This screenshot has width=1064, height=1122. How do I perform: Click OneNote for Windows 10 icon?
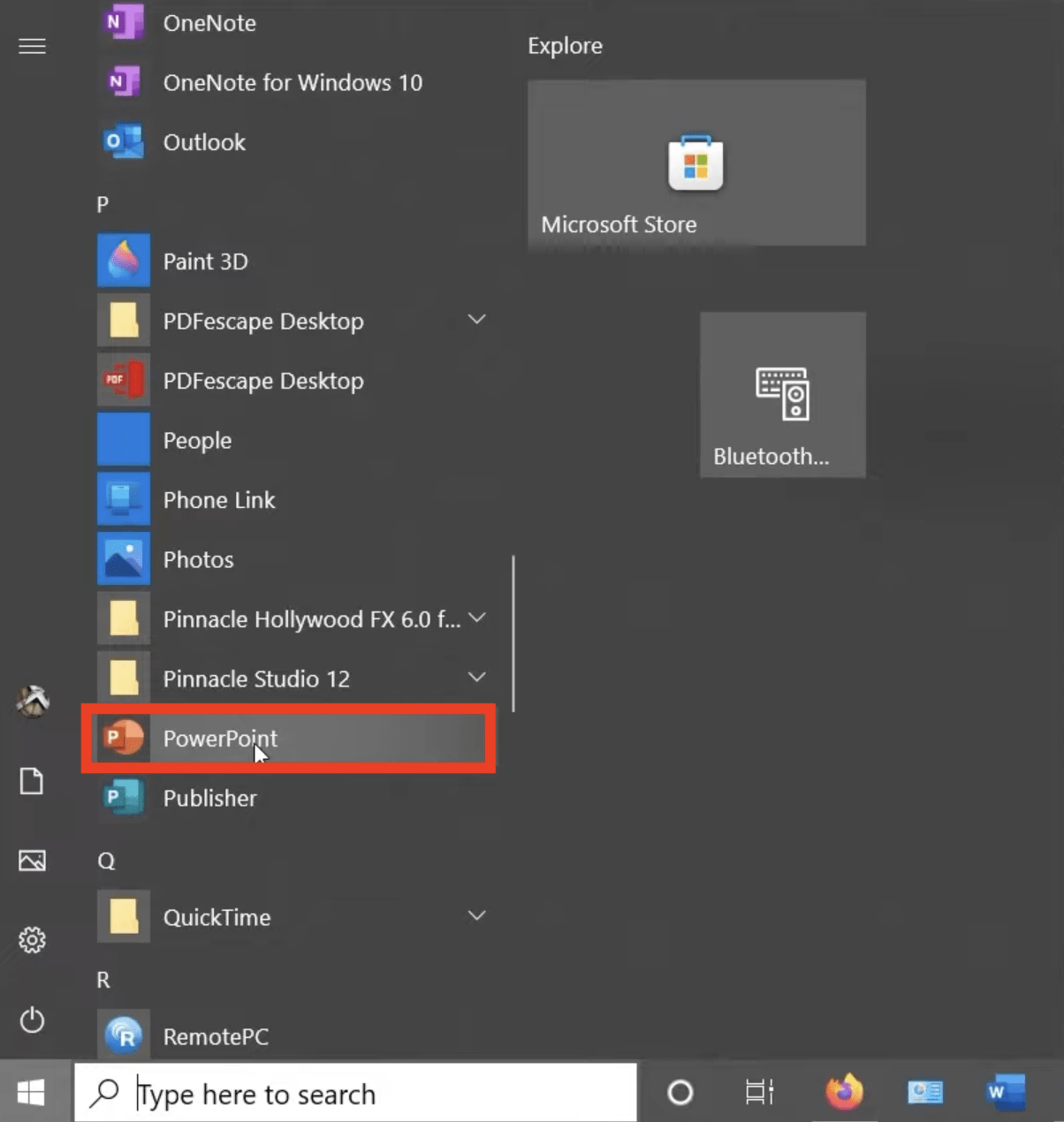(x=124, y=82)
